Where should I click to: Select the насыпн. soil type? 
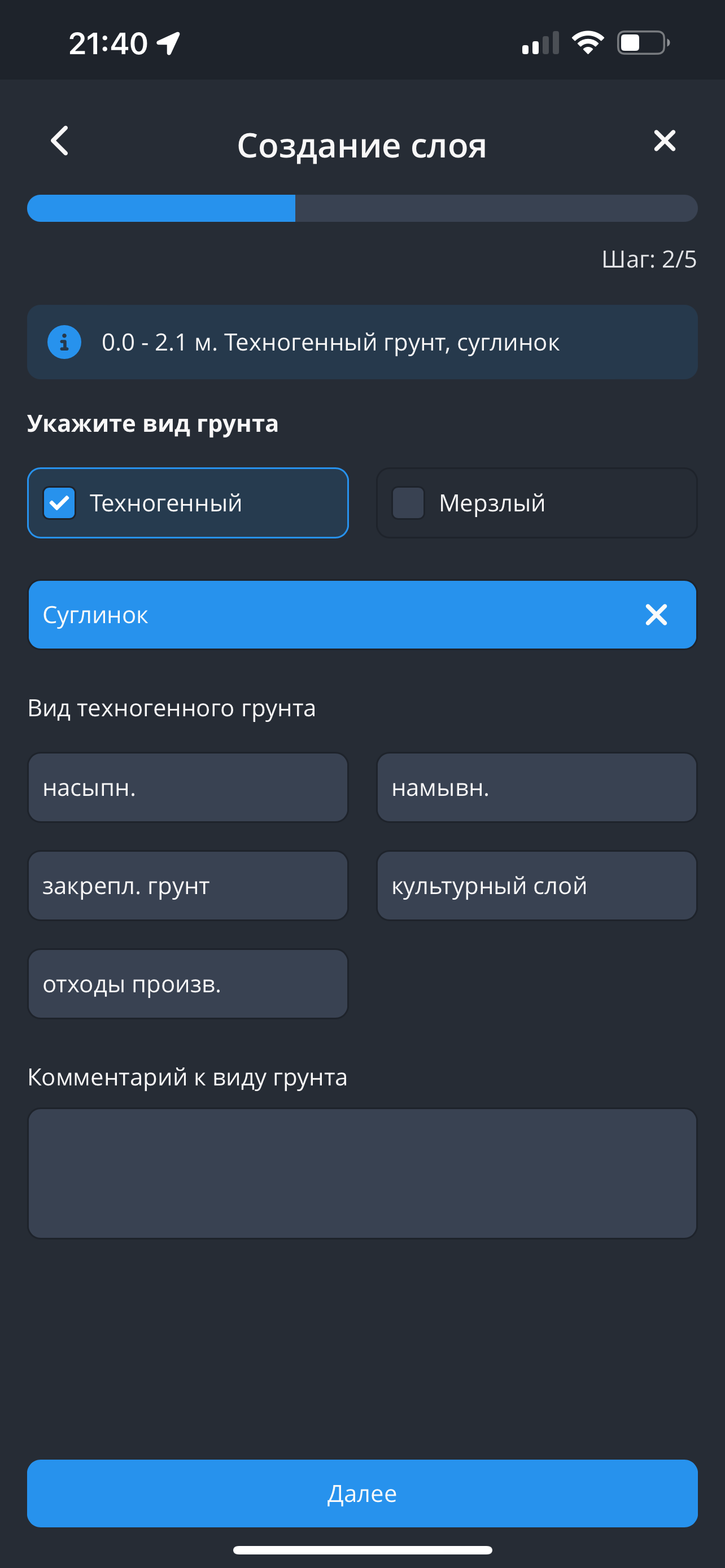point(187,787)
